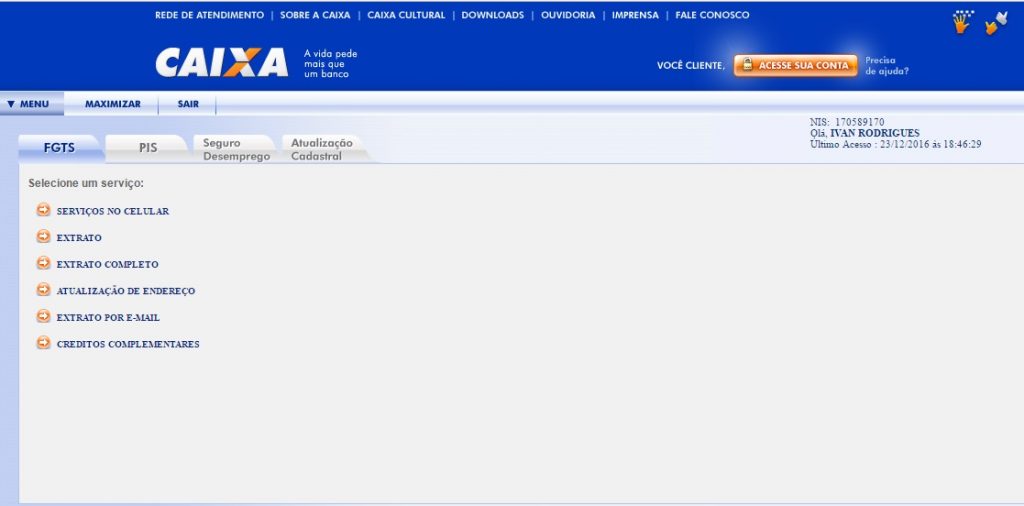
Task: Open the EXTRATO service link
Action: [79, 238]
